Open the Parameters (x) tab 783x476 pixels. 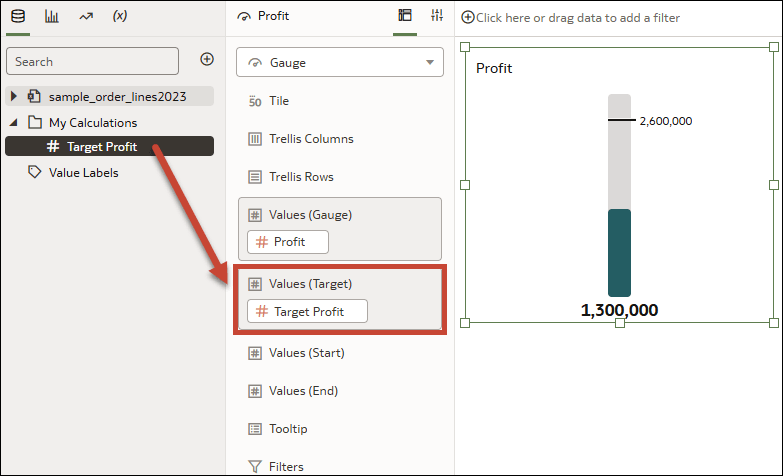tap(120, 16)
